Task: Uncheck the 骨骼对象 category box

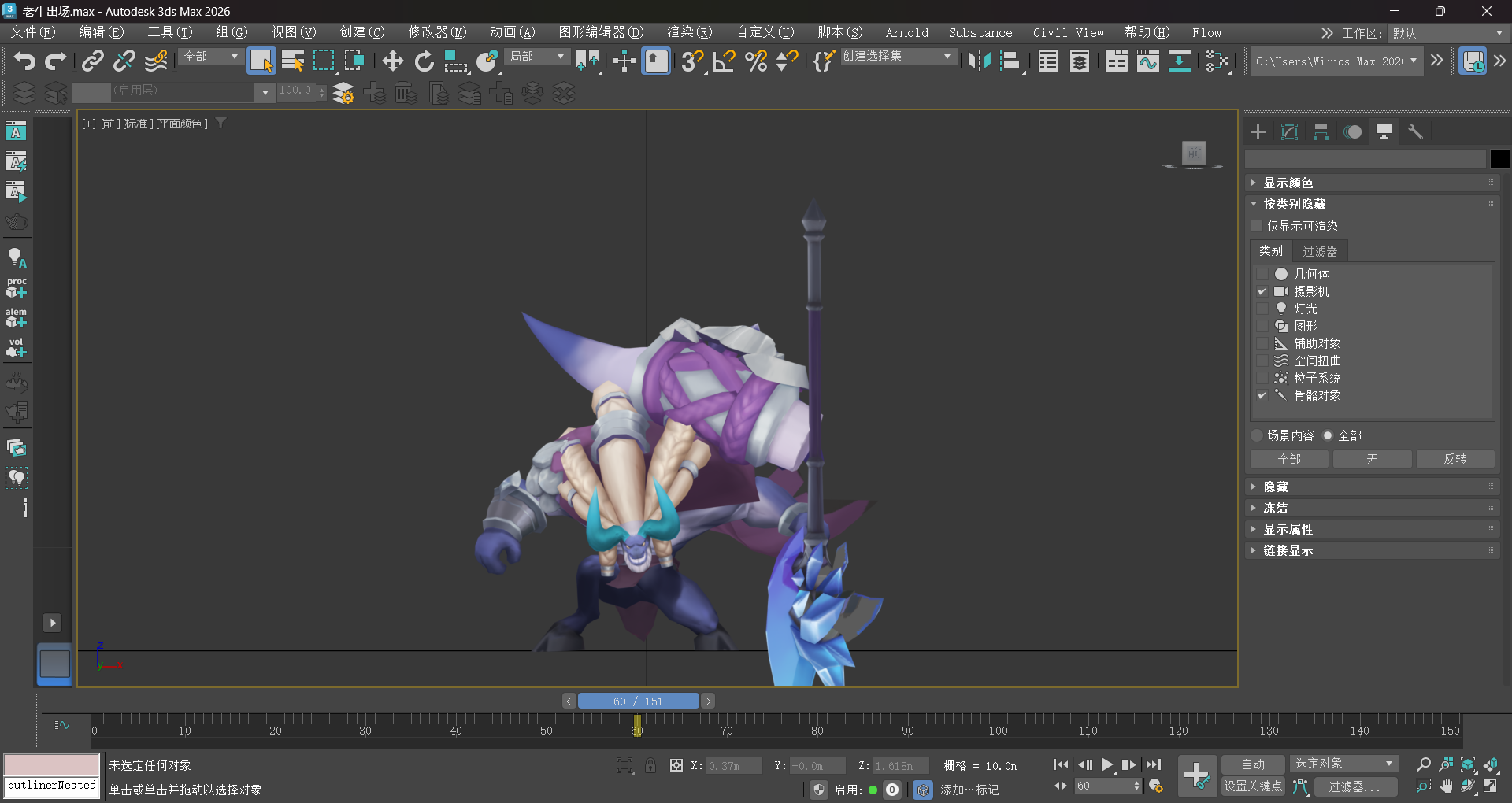Action: 1262,395
